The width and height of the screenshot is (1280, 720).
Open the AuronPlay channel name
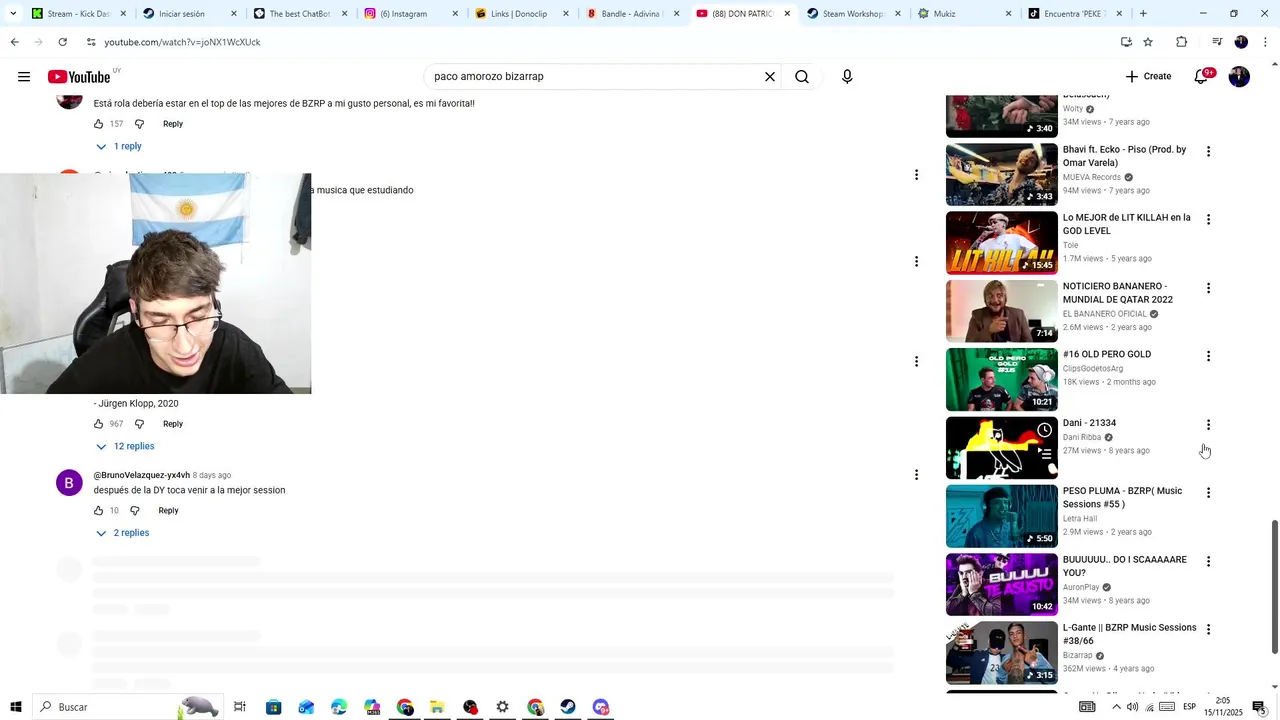1081,587
